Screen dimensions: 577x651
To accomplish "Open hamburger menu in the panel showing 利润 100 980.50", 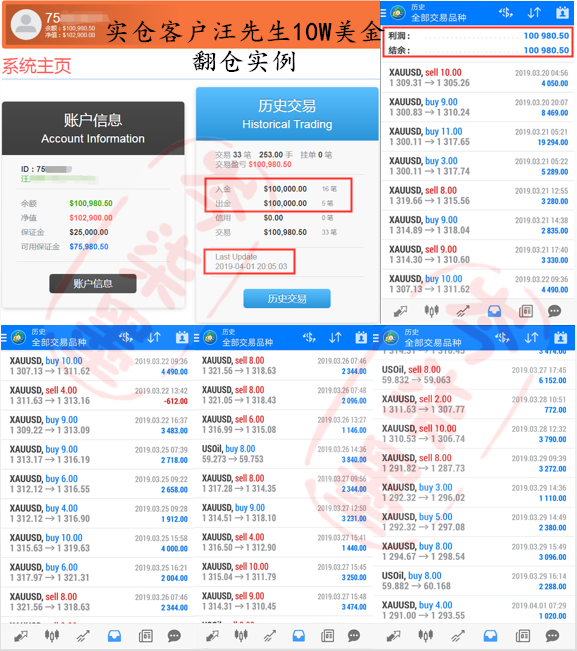I will pyautogui.click(x=384, y=13).
